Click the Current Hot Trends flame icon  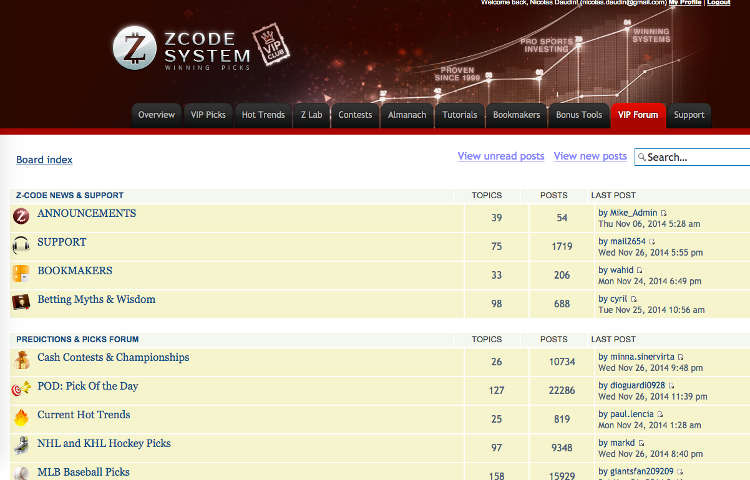[x=21, y=417]
